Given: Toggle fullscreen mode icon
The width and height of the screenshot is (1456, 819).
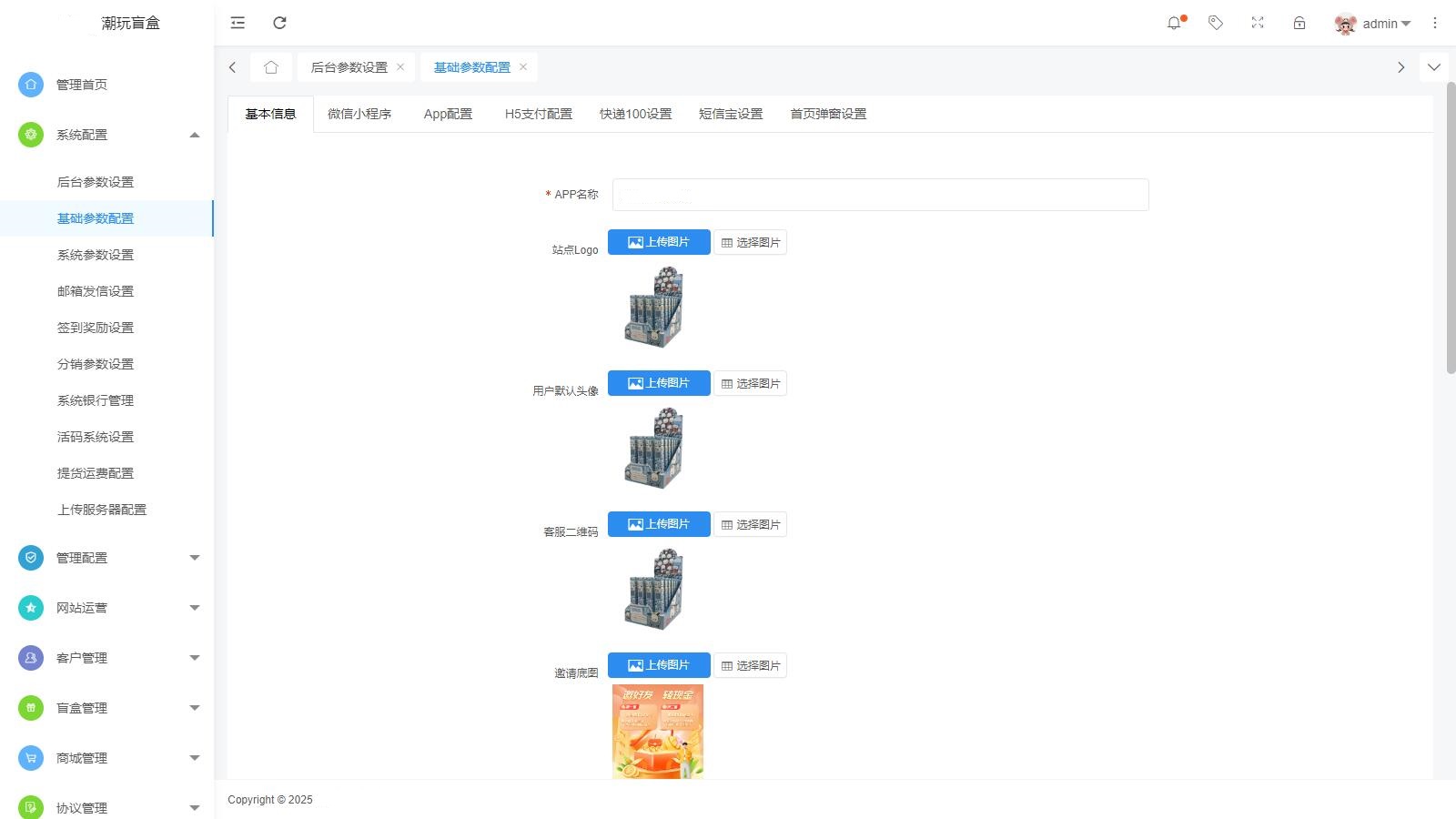Looking at the screenshot, I should click(x=1258, y=23).
